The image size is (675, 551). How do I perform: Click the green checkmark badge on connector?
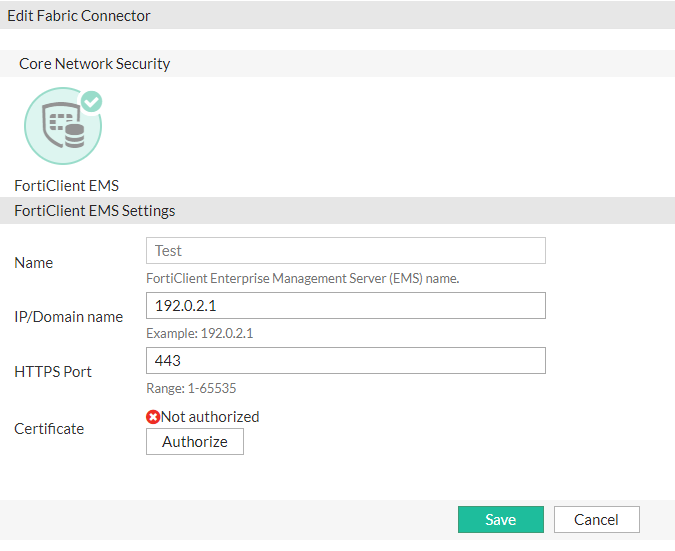(92, 101)
